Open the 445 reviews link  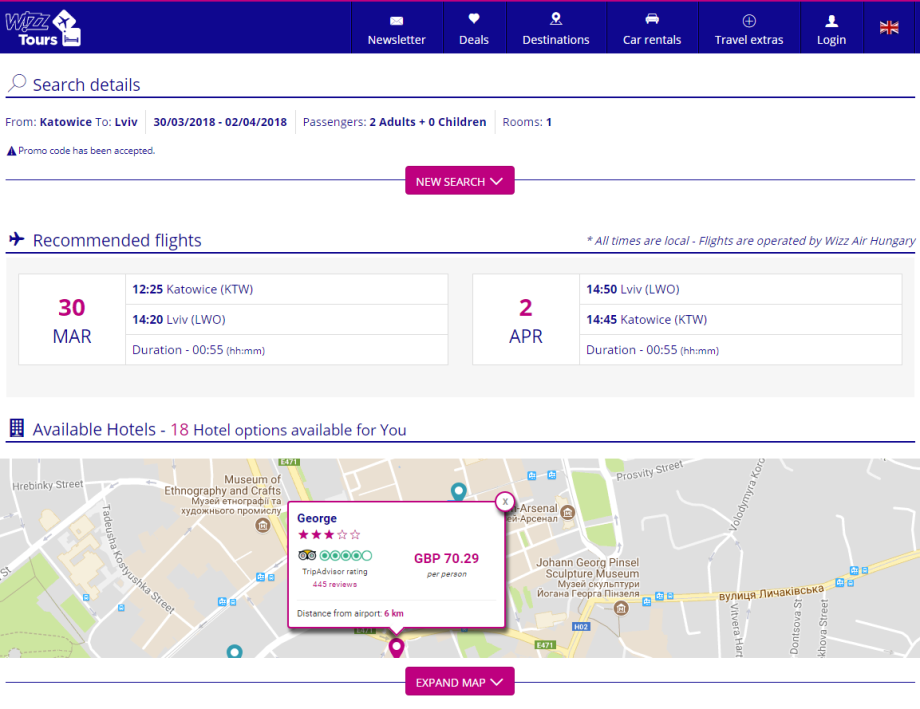pyautogui.click(x=334, y=584)
